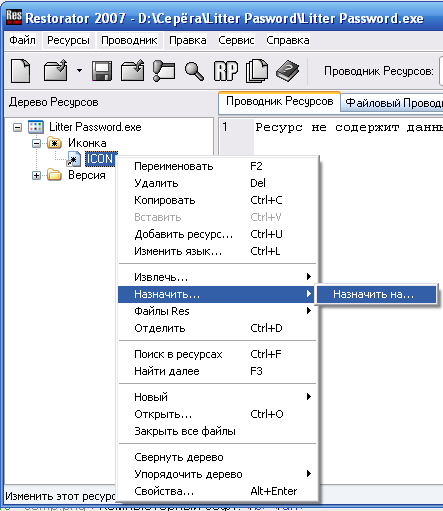443x511 pixels.
Task: Click the Save As folder icon
Action: (132, 70)
